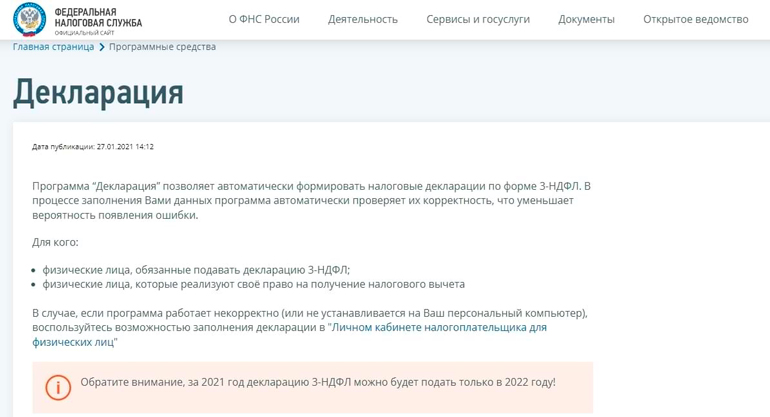Open the 'О ФНС России' menu
The image size is (770, 417).
(x=264, y=19)
